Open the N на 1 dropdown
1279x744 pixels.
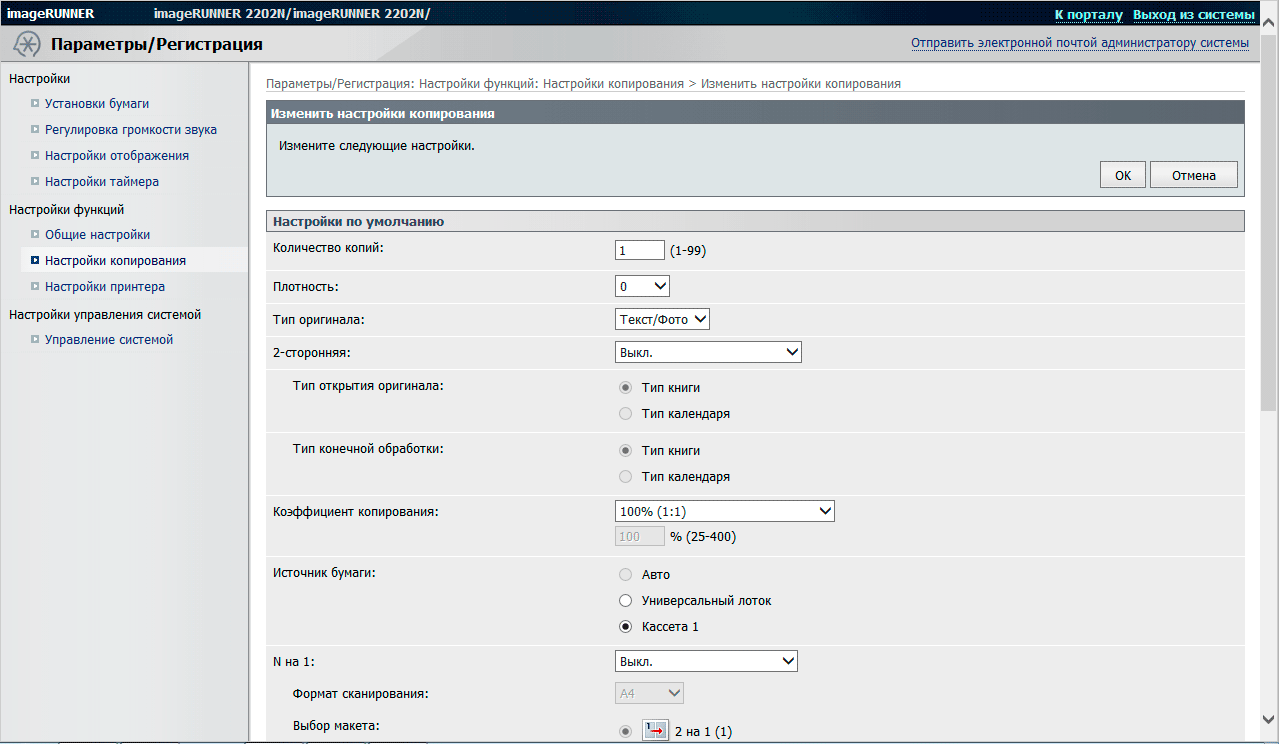[706, 661]
